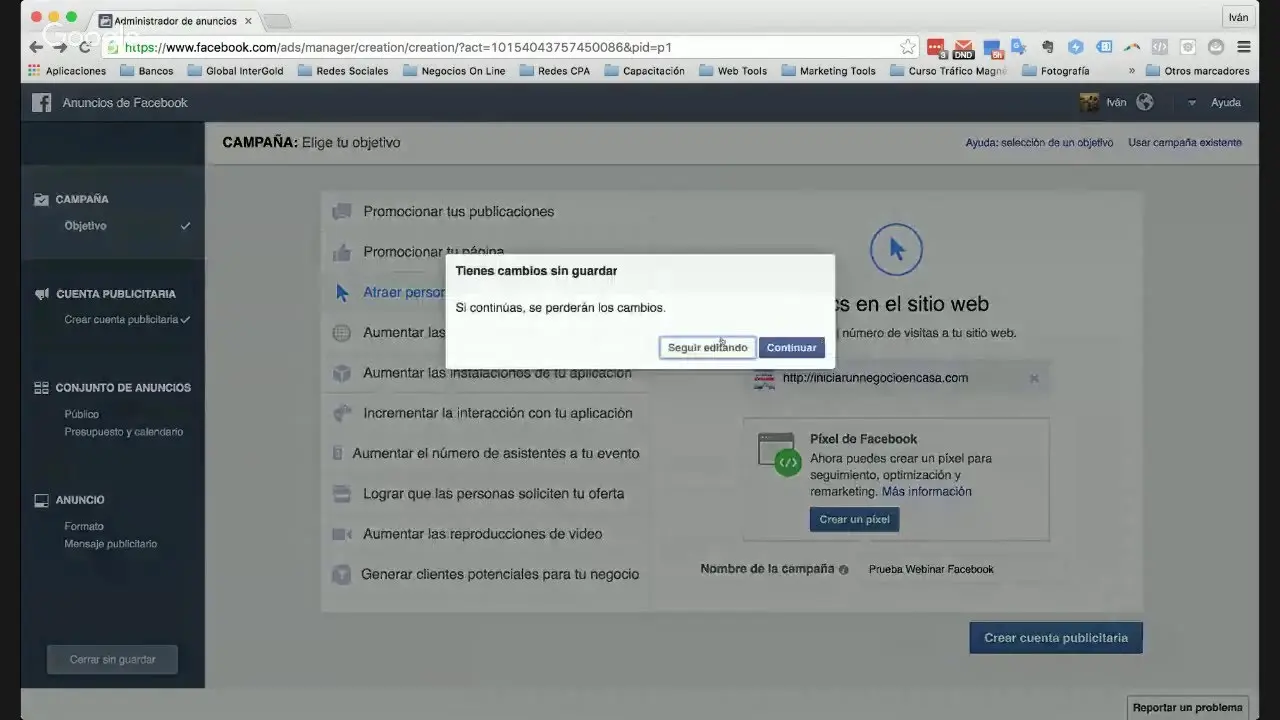Click the info icon beside Nombre de la campaña
Viewport: 1280px width, 720px height.
(x=844, y=570)
